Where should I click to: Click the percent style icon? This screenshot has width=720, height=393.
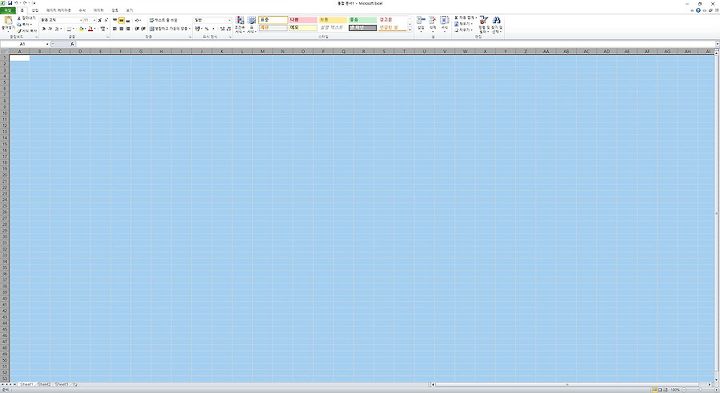tap(207, 28)
